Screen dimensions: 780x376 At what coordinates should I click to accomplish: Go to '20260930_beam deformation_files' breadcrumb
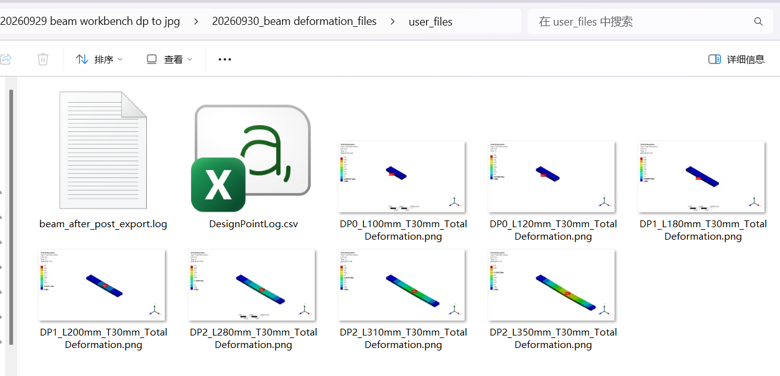[294, 21]
